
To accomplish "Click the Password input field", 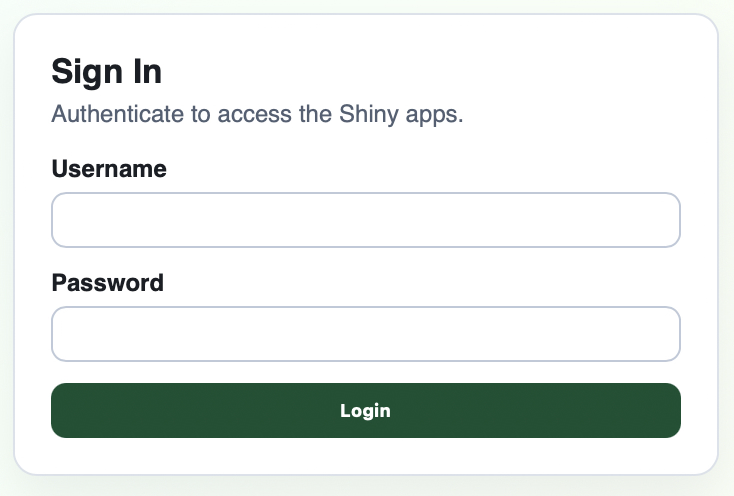I will click(366, 334).
